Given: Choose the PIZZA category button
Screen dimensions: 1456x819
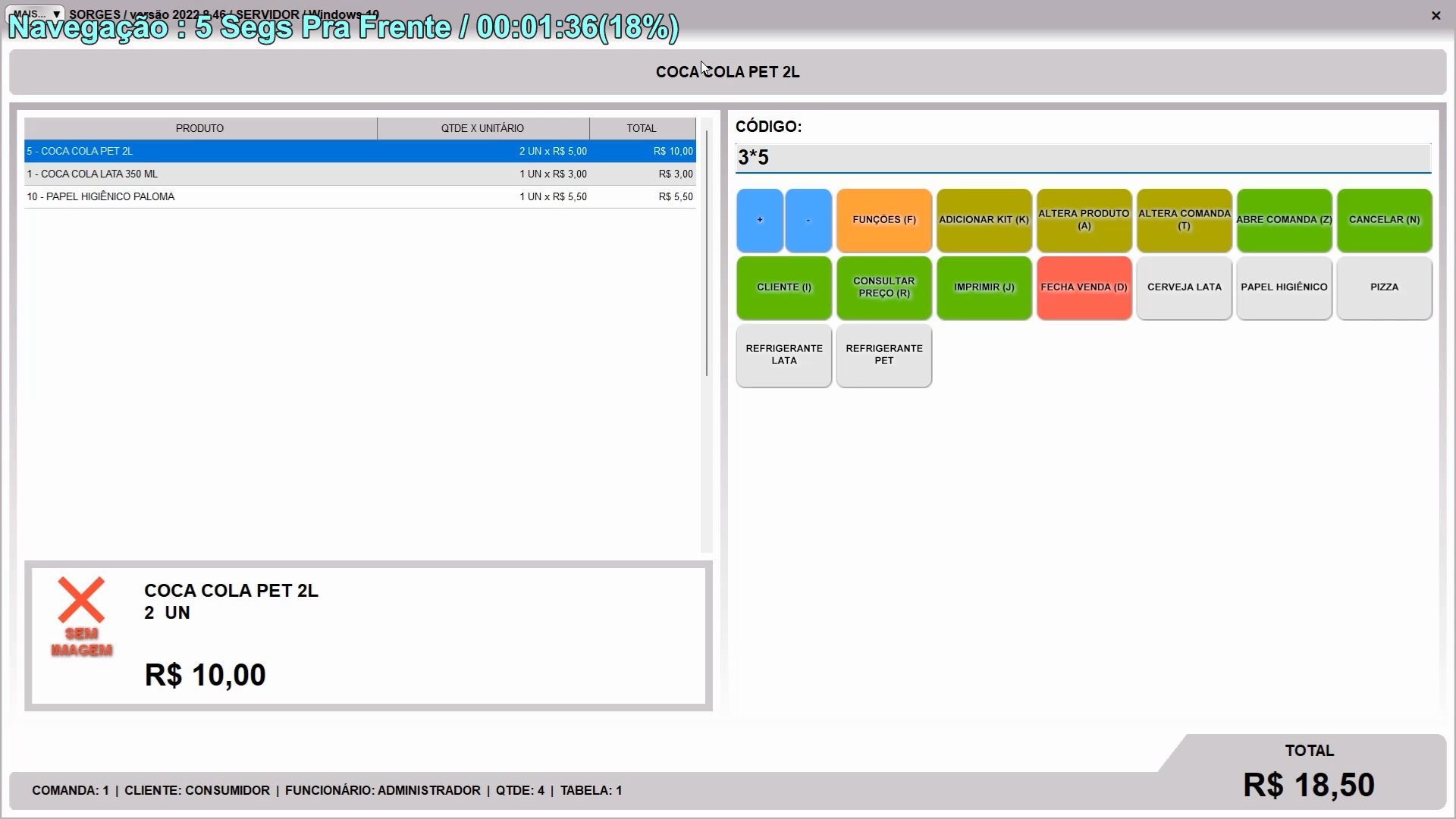Looking at the screenshot, I should [x=1384, y=287].
